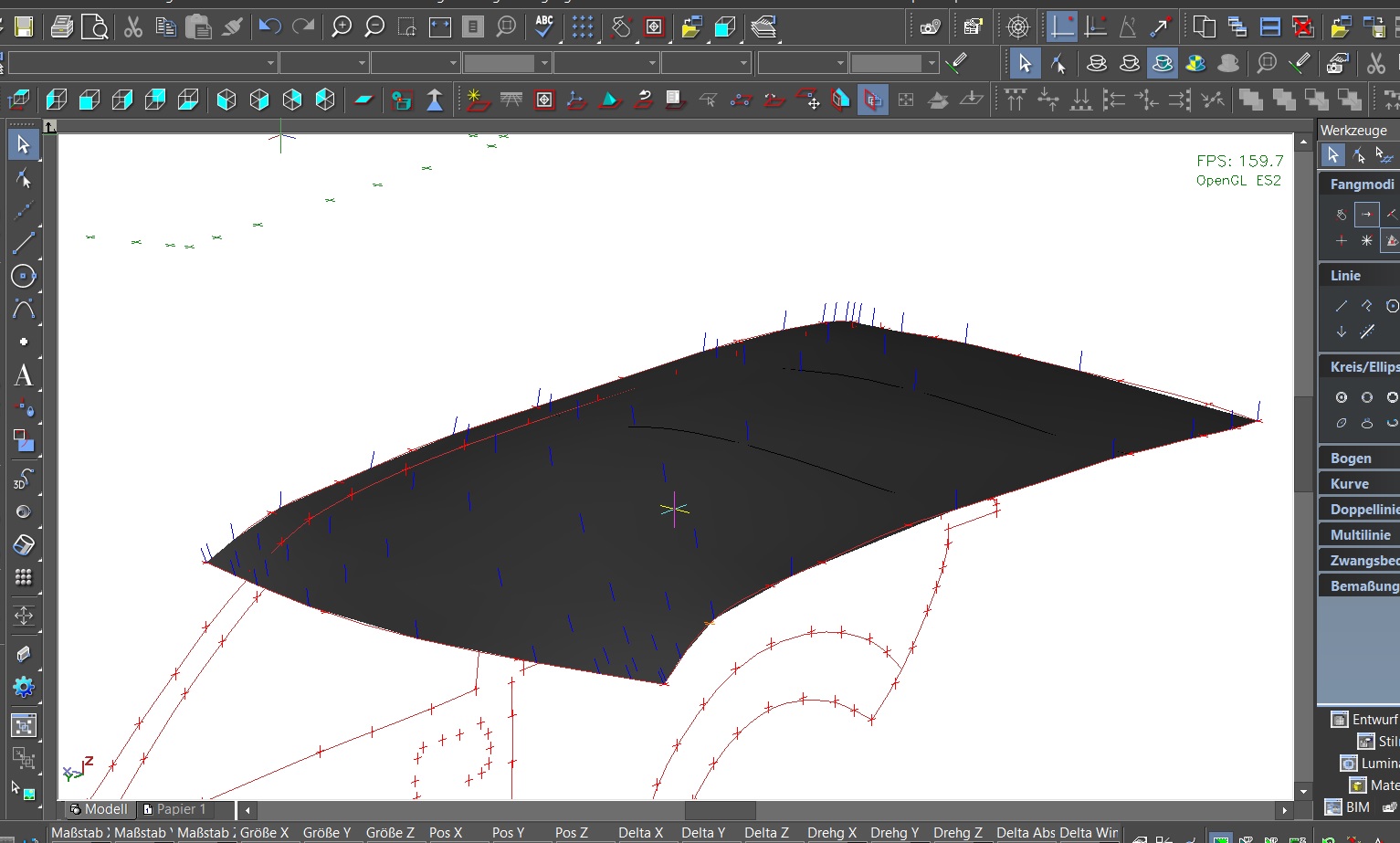Click the horizontal scrollbar thumb
Screen dimensions: 1400x843
coord(720,810)
